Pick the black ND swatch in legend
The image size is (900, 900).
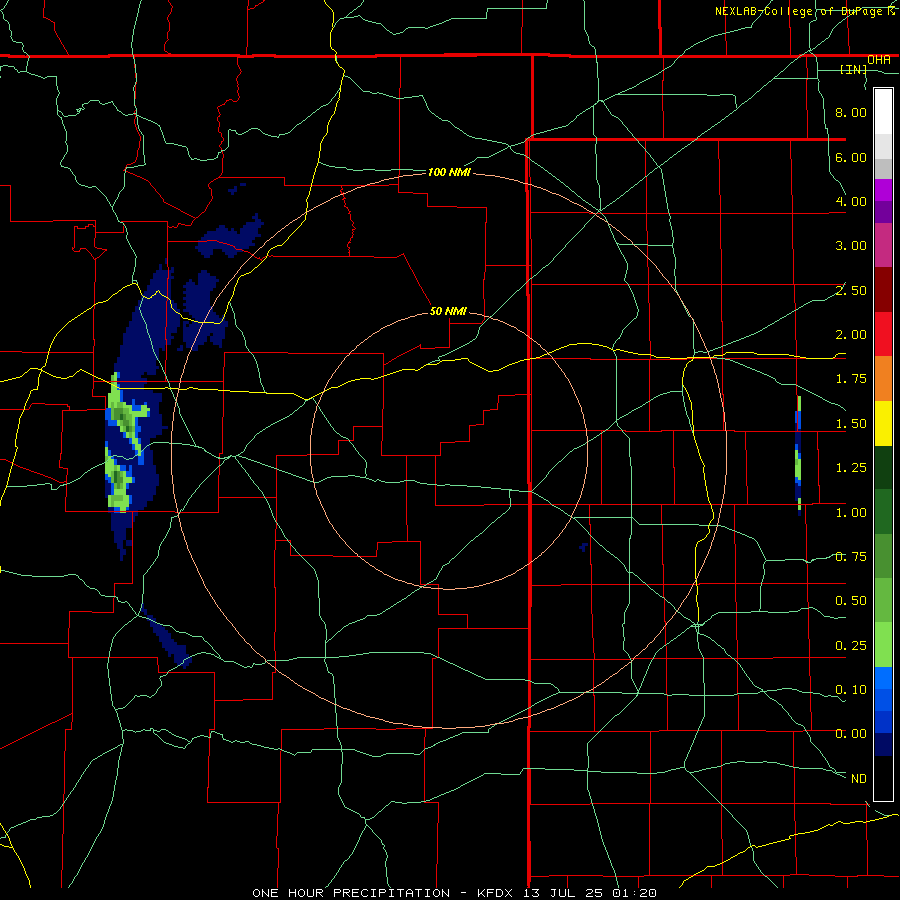point(883,778)
